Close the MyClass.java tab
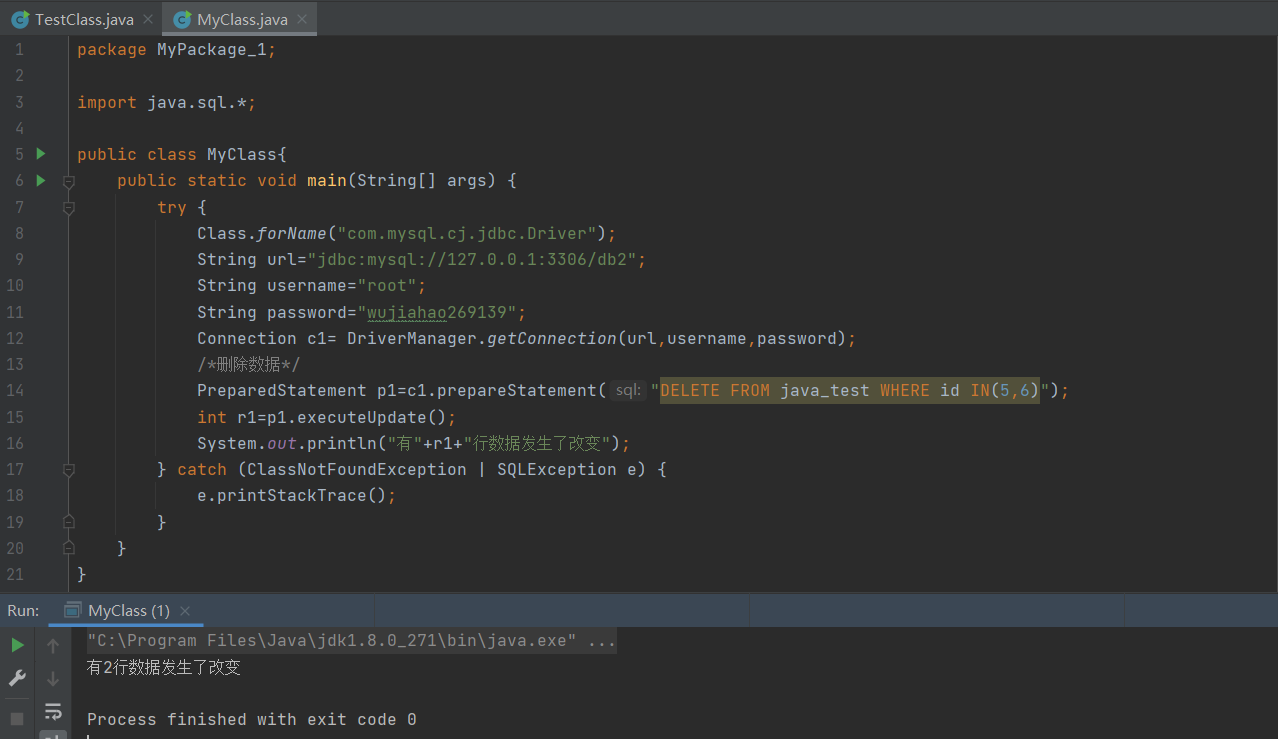The image size is (1278, 739). tap(303, 20)
